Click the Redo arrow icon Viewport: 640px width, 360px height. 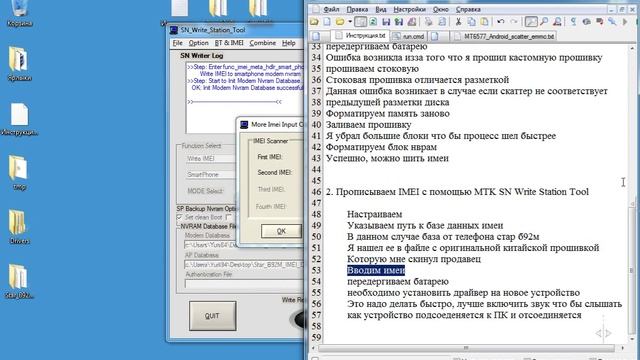[514, 22]
